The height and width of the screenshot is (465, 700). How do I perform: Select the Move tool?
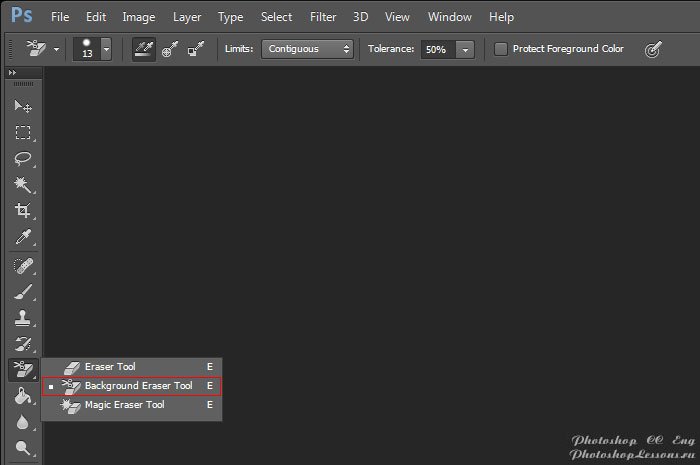tap(22, 107)
